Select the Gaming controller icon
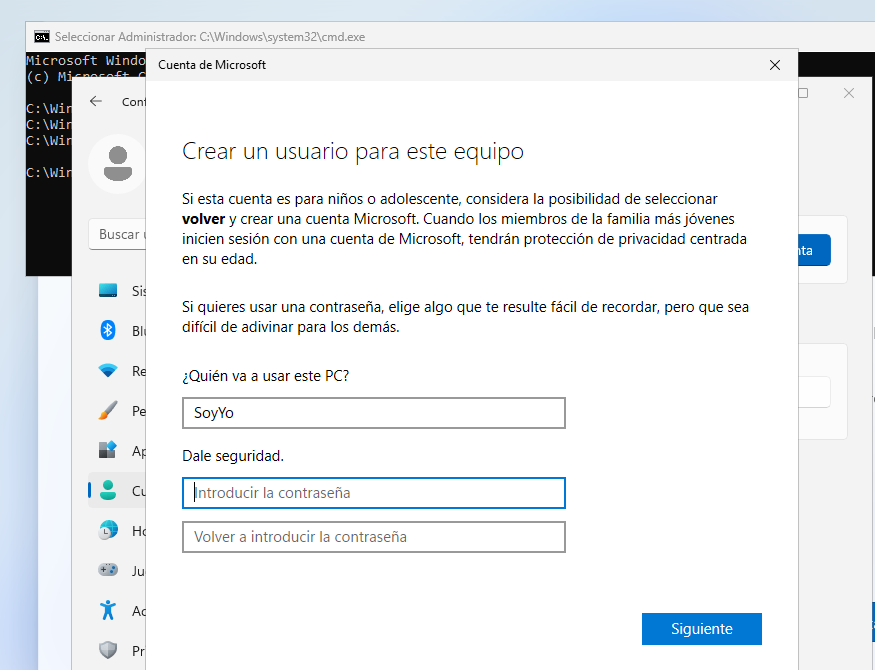This screenshot has width=875, height=670. coord(108,571)
